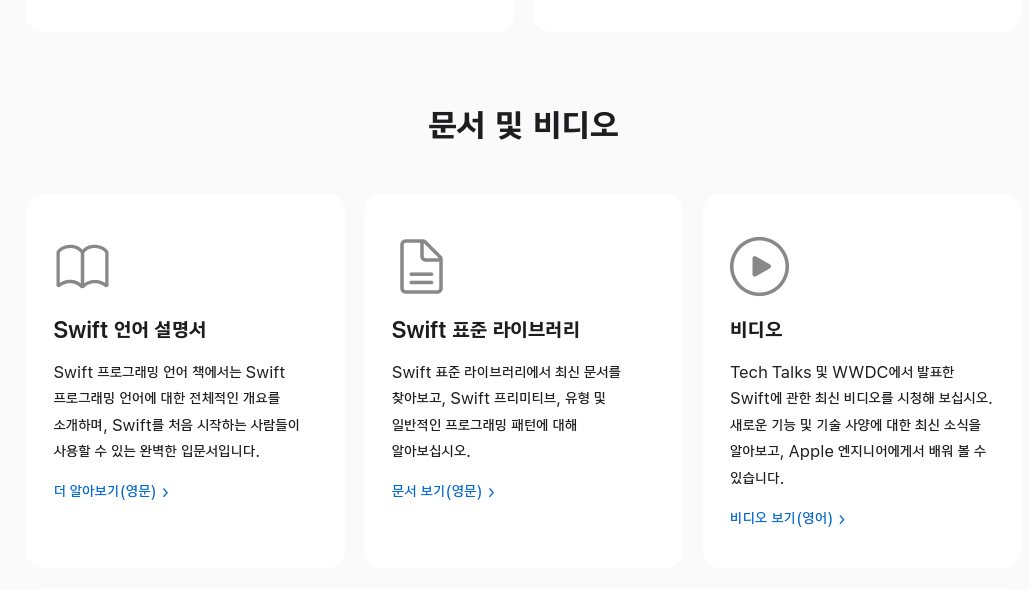Click the 비디오 card heading
This screenshot has width=1029, height=590.
click(756, 329)
